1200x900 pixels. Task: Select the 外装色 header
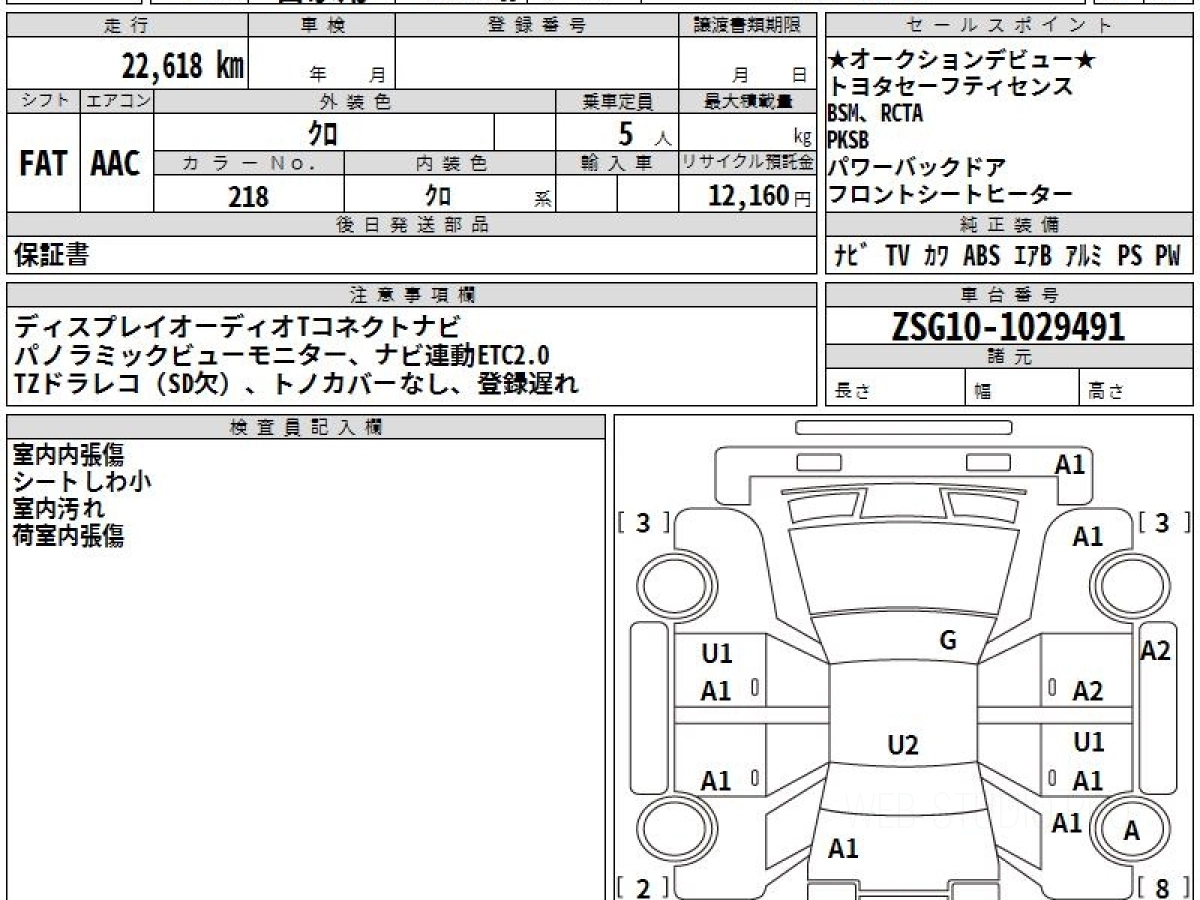[355, 101]
